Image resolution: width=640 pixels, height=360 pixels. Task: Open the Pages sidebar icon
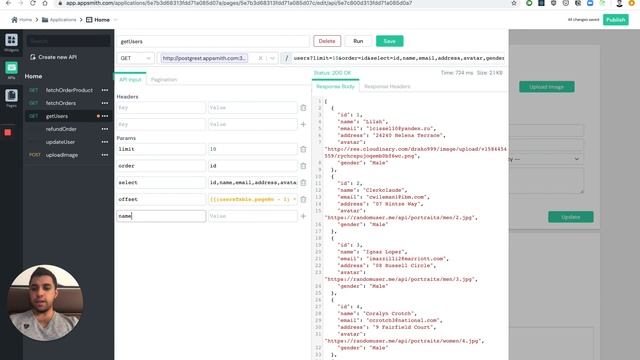click(11, 98)
